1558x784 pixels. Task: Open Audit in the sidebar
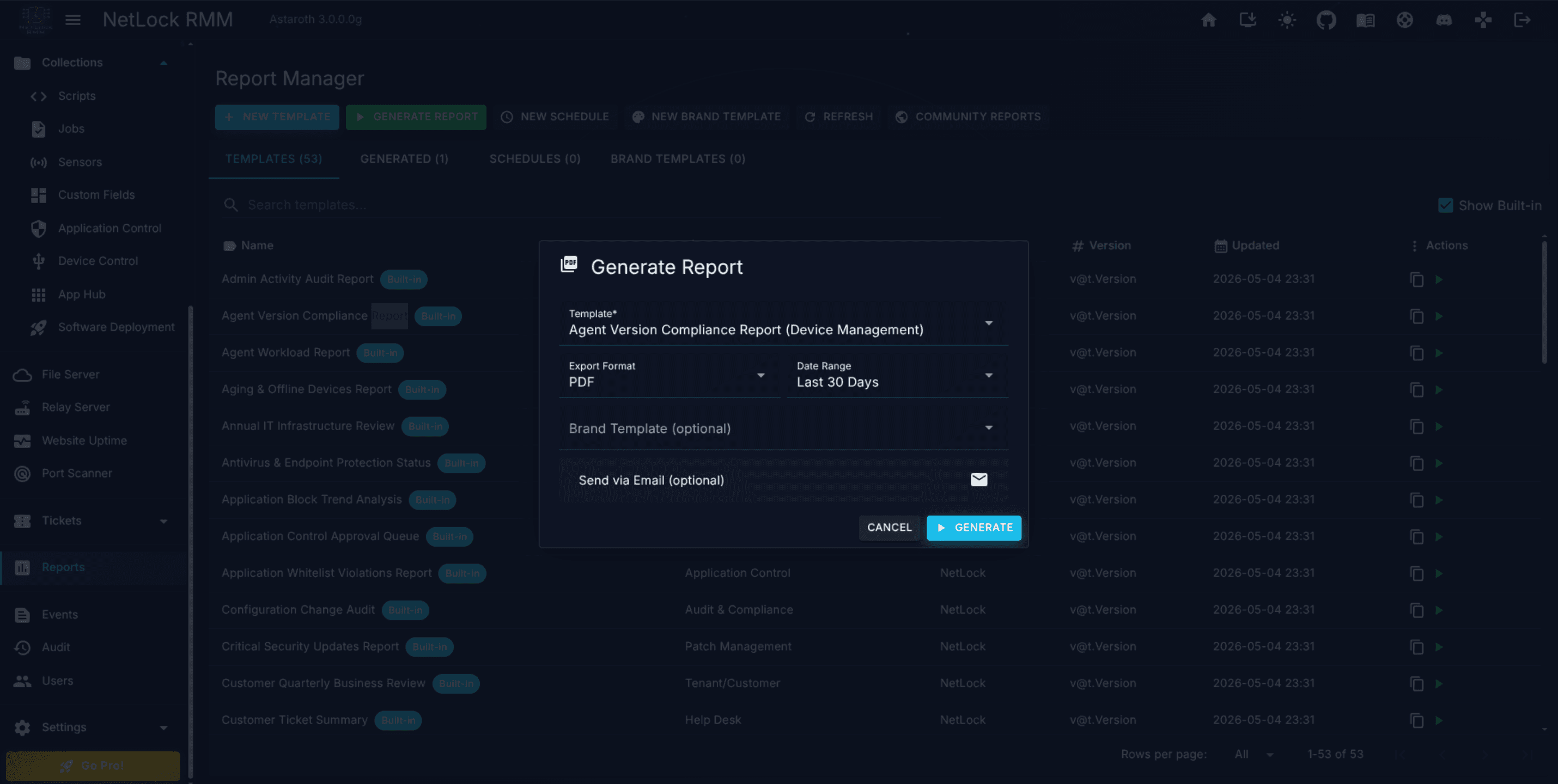point(94,647)
